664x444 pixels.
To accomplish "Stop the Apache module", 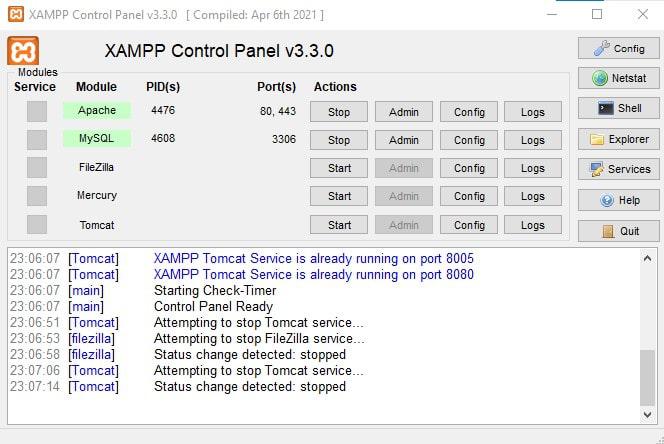I will (339, 112).
